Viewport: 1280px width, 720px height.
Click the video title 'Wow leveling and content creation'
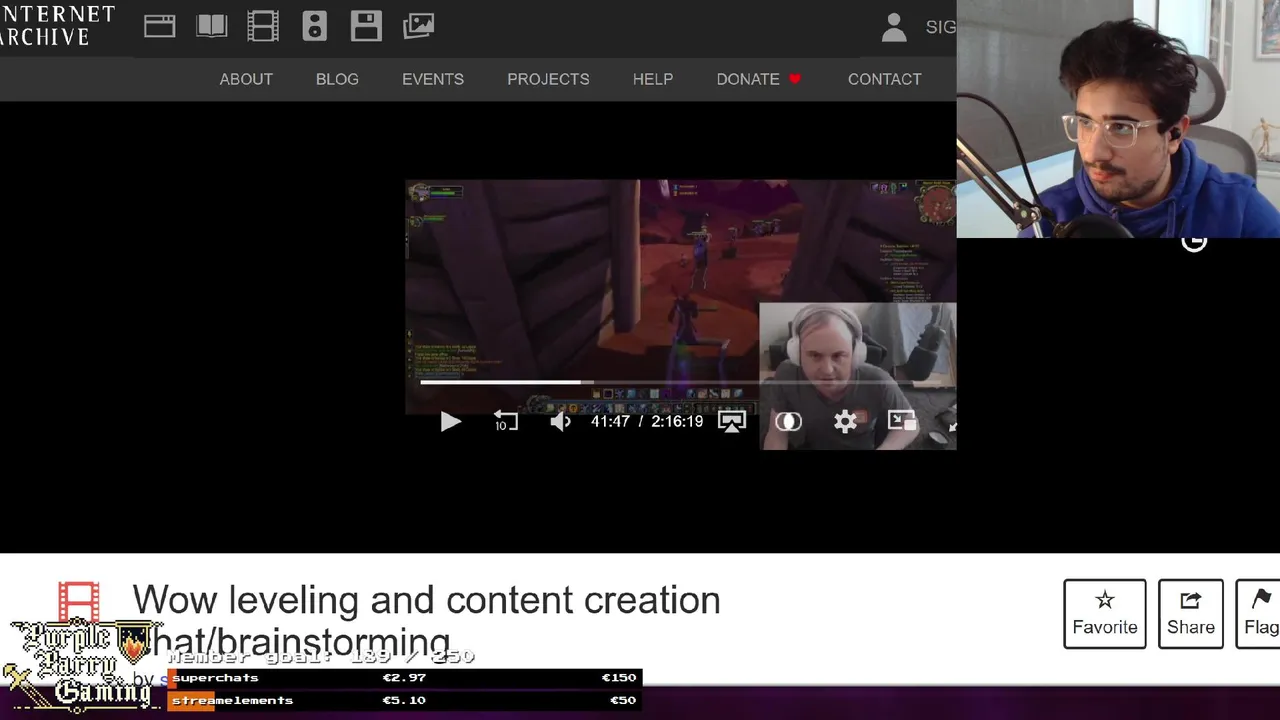[x=426, y=600]
